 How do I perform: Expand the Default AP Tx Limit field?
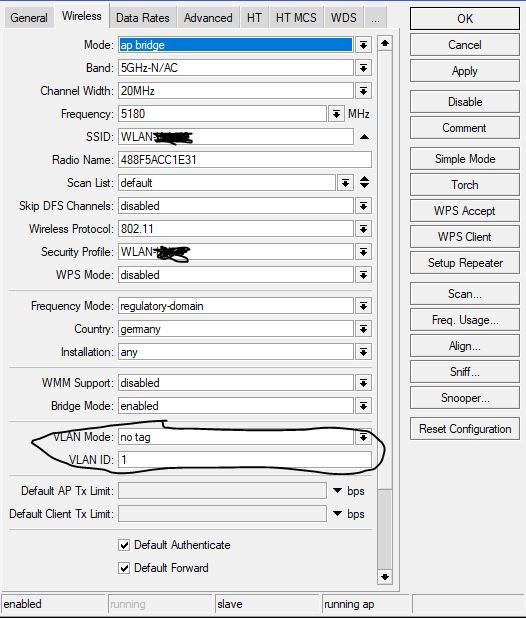coord(337,491)
